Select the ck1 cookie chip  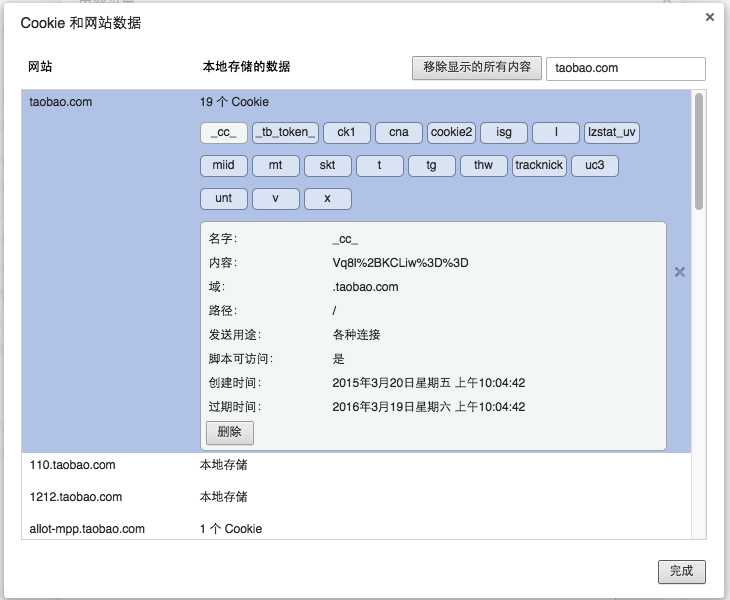tap(346, 133)
